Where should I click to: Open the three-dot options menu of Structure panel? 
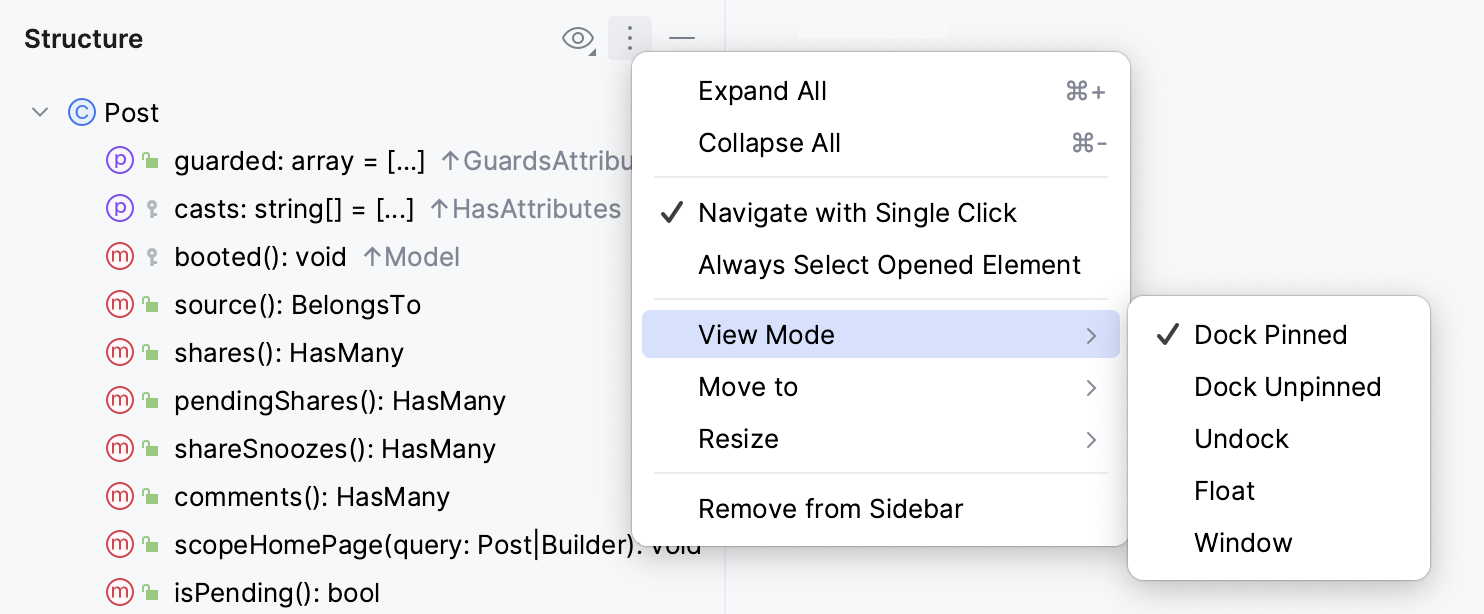[629, 38]
